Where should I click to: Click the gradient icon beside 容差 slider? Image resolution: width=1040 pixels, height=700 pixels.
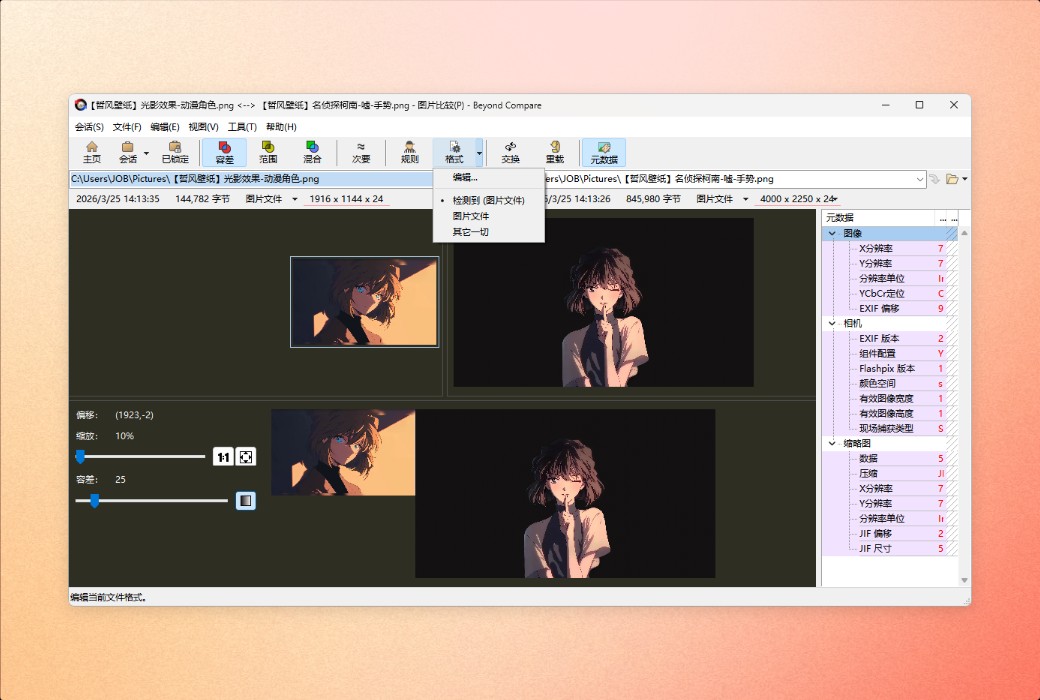tap(246, 500)
